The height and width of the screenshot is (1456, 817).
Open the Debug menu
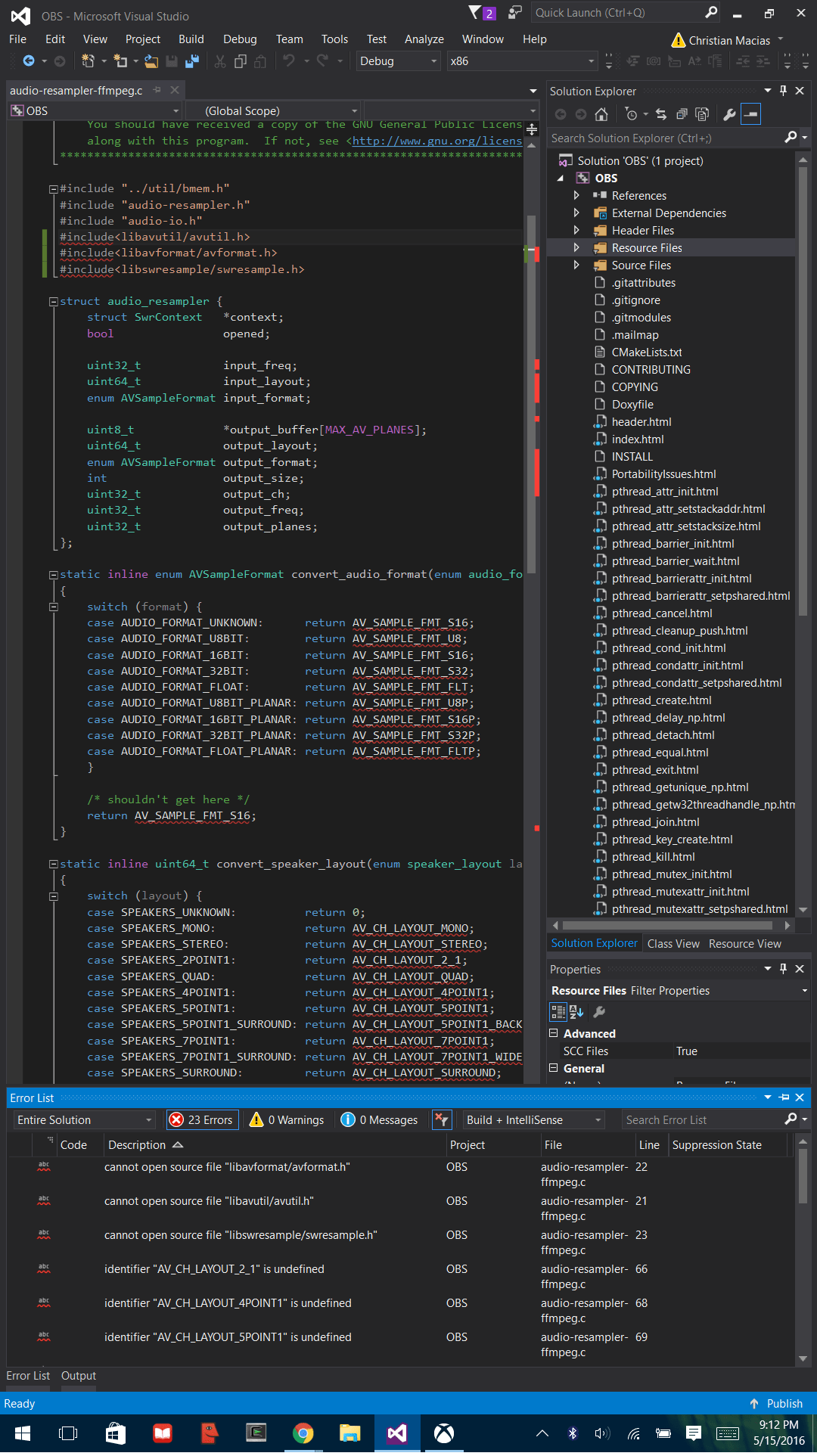(x=240, y=39)
